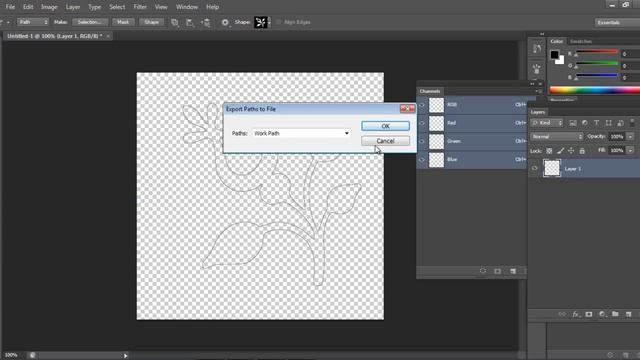Screen dimensions: 640x360
Task: Open the gear settings in options bar
Action: coord(225,22)
